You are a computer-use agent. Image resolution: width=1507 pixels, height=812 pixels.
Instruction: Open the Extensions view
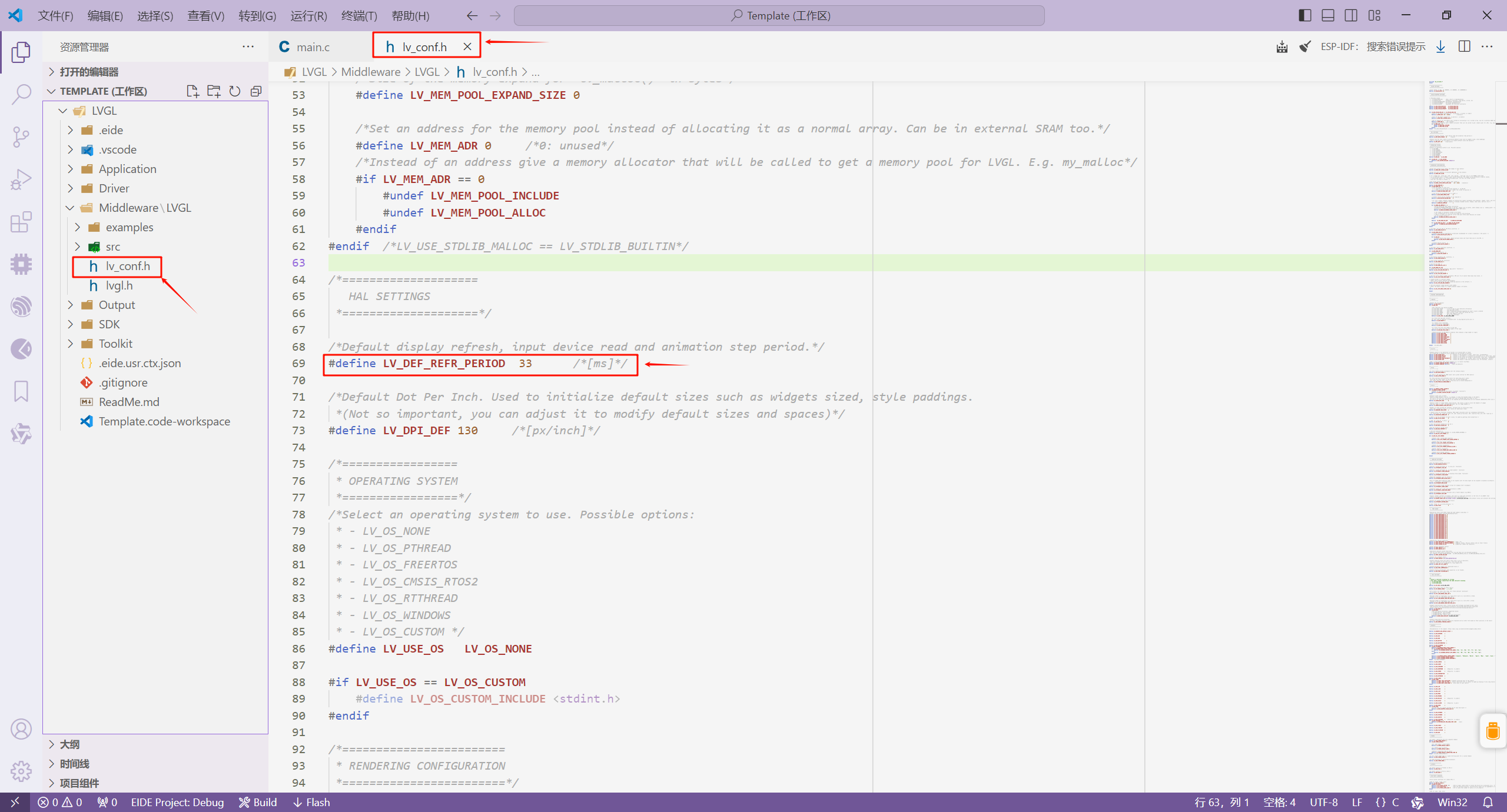point(21,222)
